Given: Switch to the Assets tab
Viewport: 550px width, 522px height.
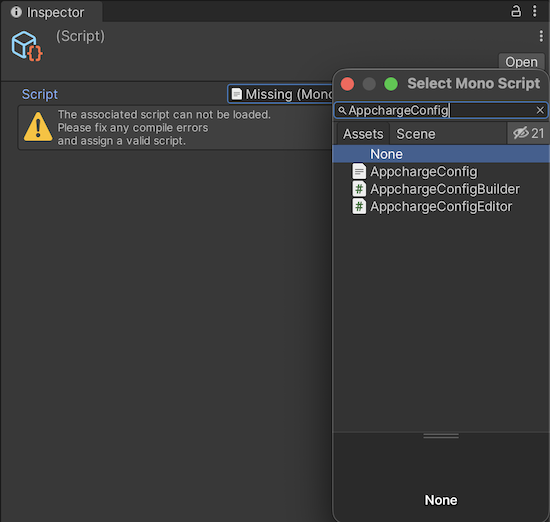Looking at the screenshot, I should click(363, 134).
